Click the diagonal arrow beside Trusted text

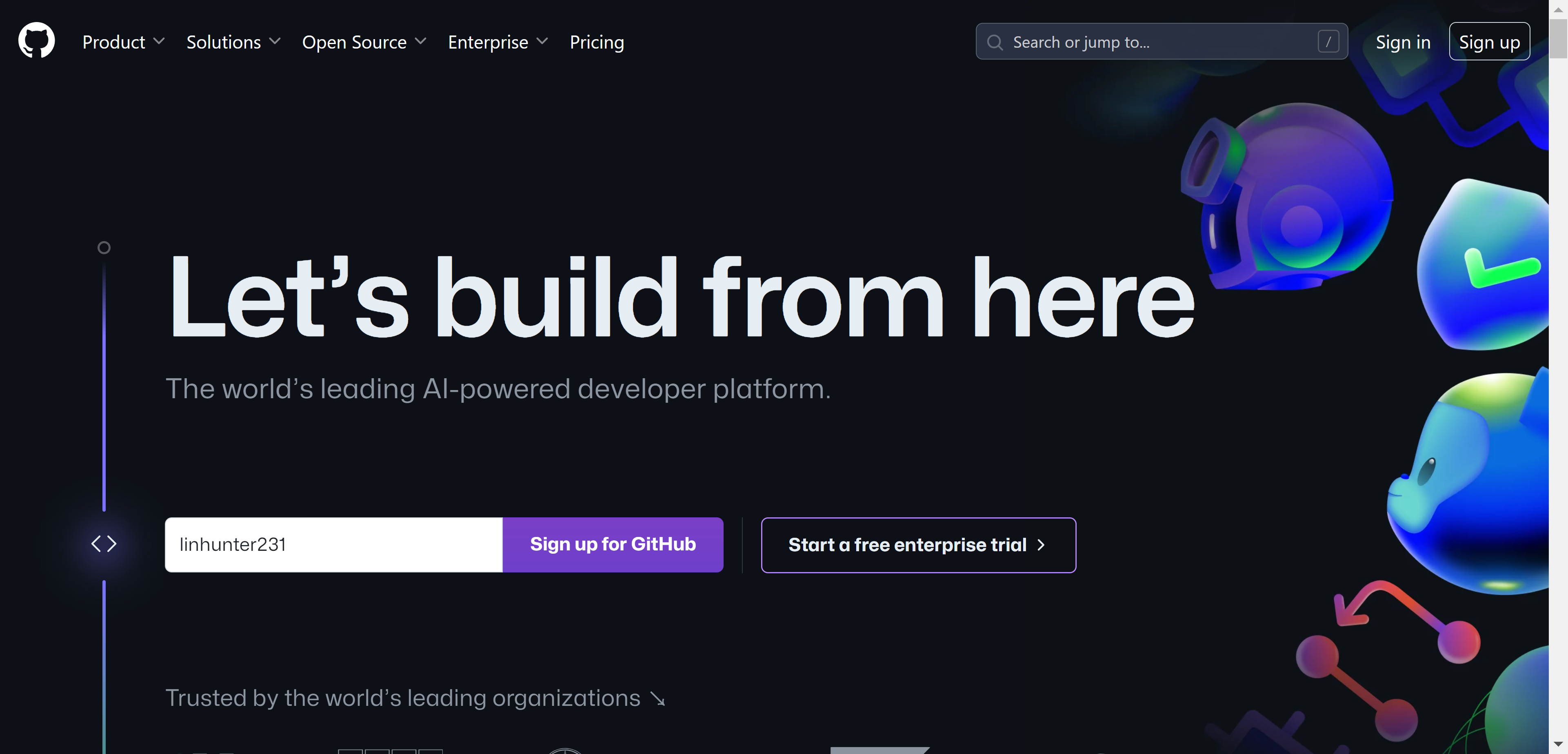click(x=658, y=699)
